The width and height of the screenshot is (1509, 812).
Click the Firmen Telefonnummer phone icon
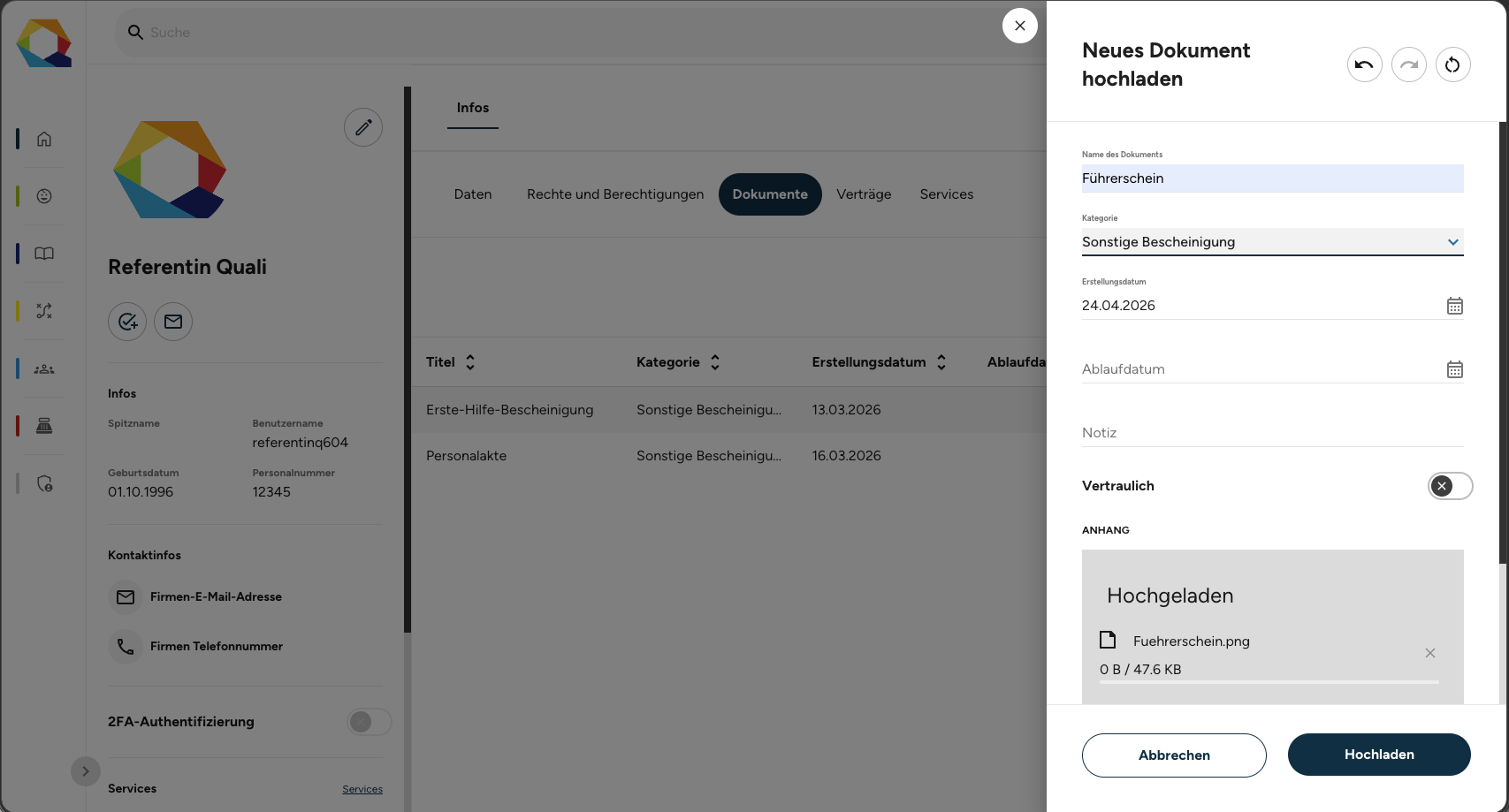[126, 647]
